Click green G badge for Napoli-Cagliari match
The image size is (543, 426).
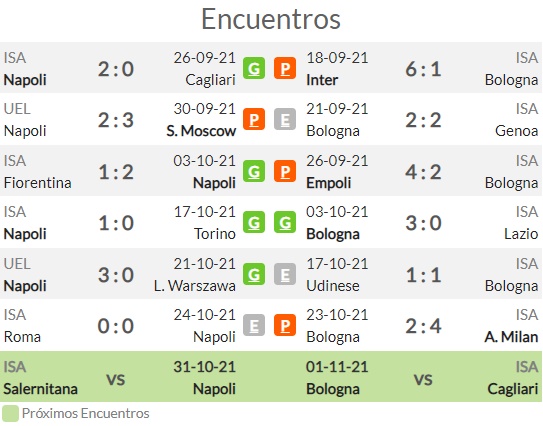point(254,68)
